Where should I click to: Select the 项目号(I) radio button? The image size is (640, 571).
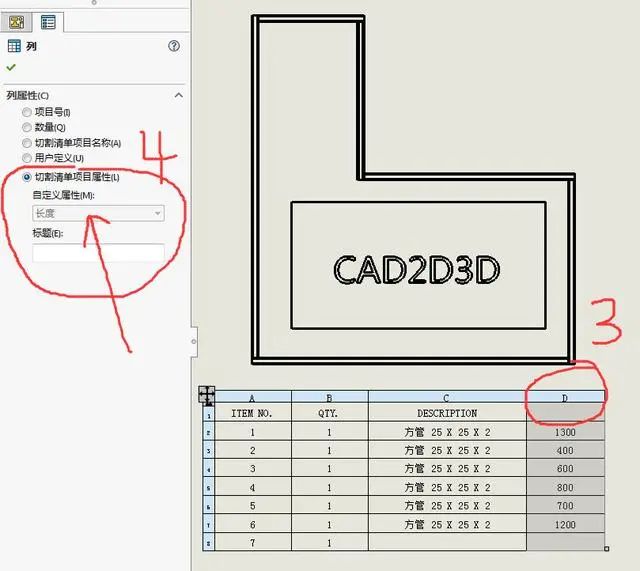point(27,112)
